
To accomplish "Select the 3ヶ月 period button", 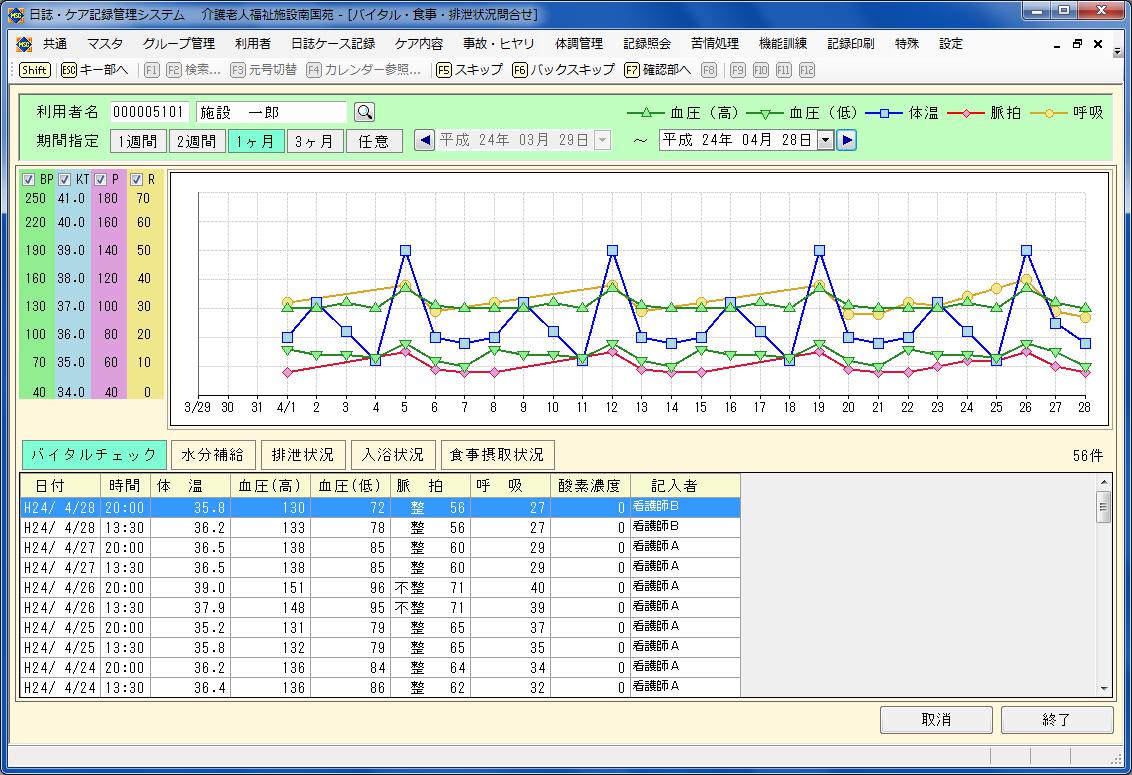I will click(315, 141).
